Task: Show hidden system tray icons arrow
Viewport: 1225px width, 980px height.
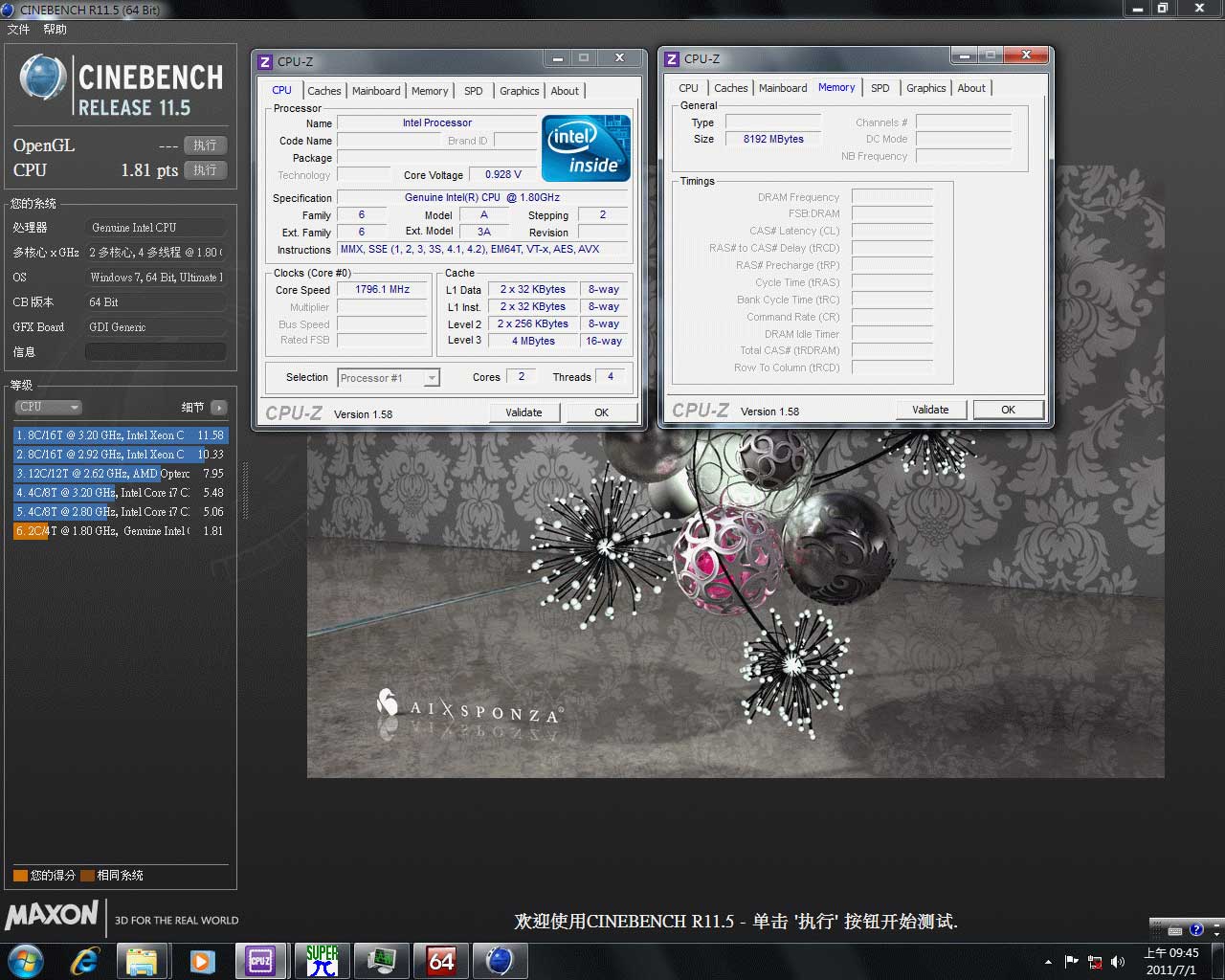Action: 1049,961
